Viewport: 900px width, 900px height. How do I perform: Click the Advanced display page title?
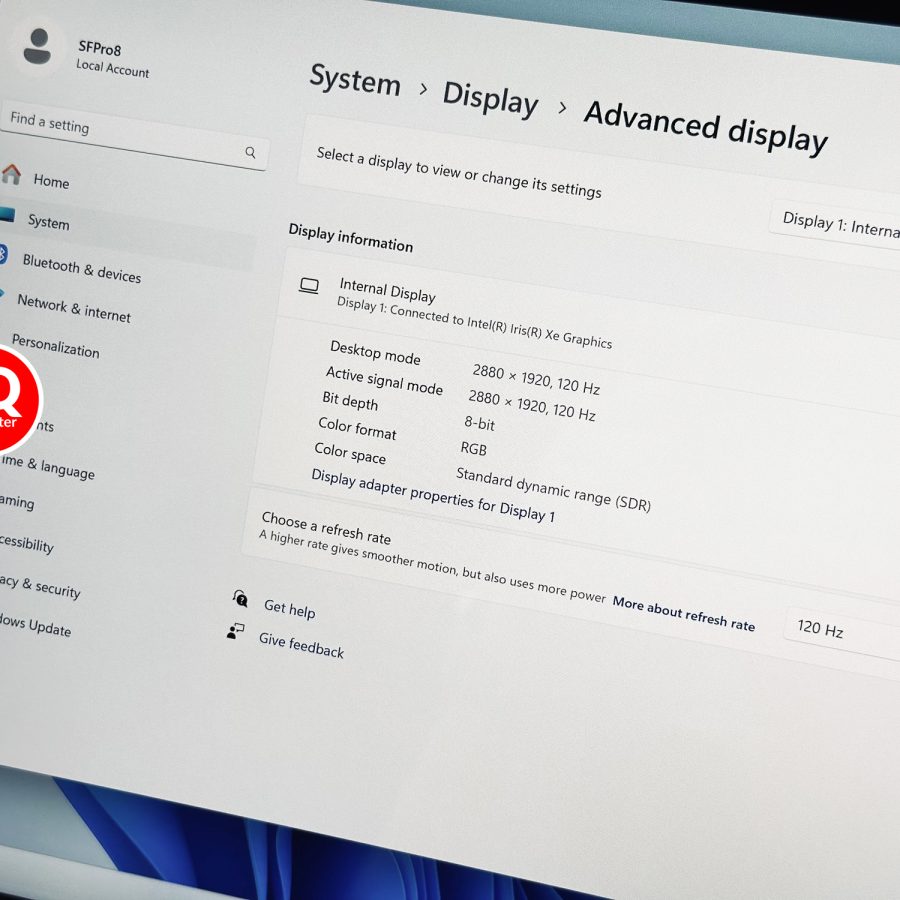[705, 128]
